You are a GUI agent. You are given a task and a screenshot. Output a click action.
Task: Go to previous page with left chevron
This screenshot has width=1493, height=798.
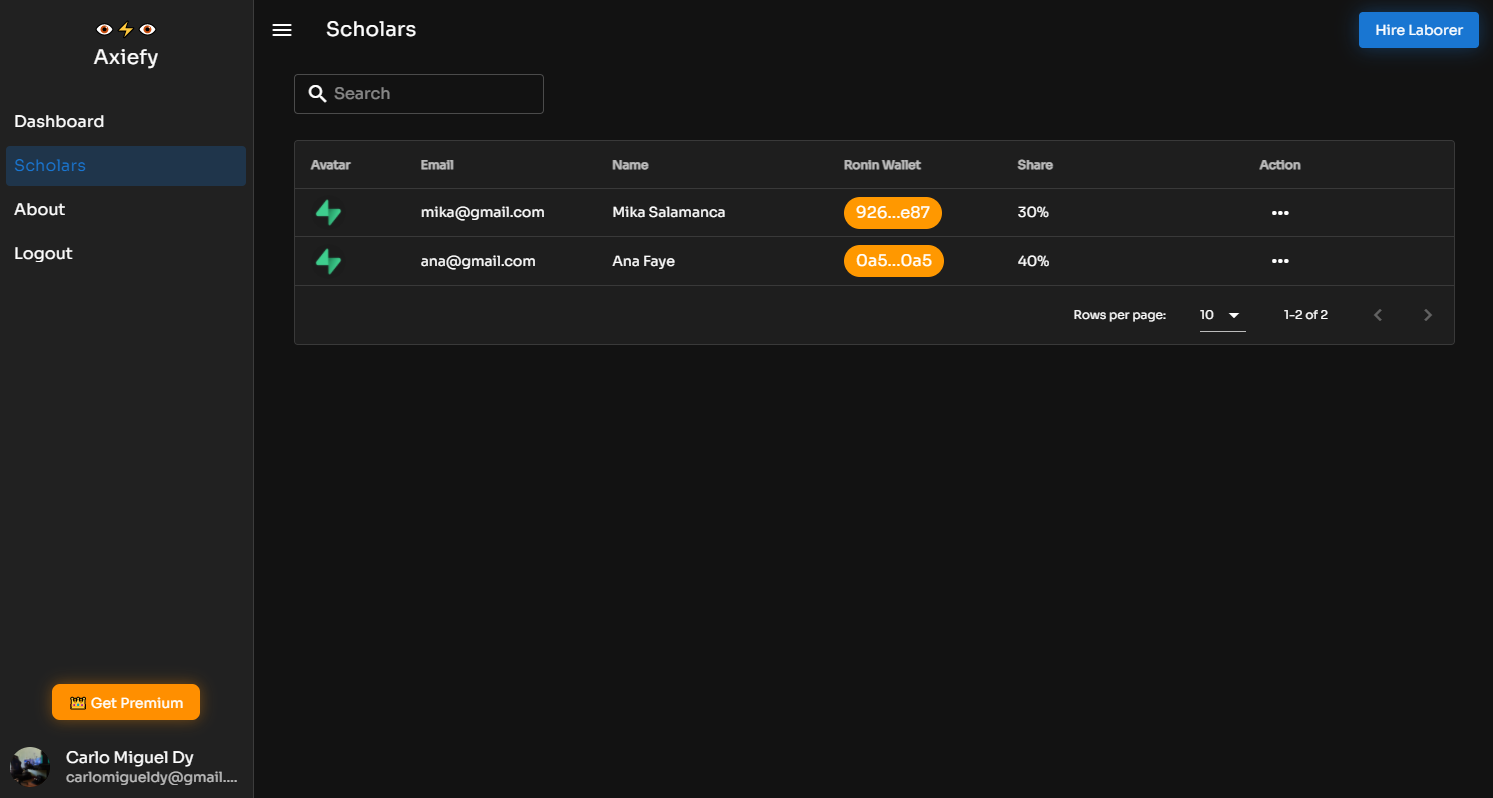1378,314
